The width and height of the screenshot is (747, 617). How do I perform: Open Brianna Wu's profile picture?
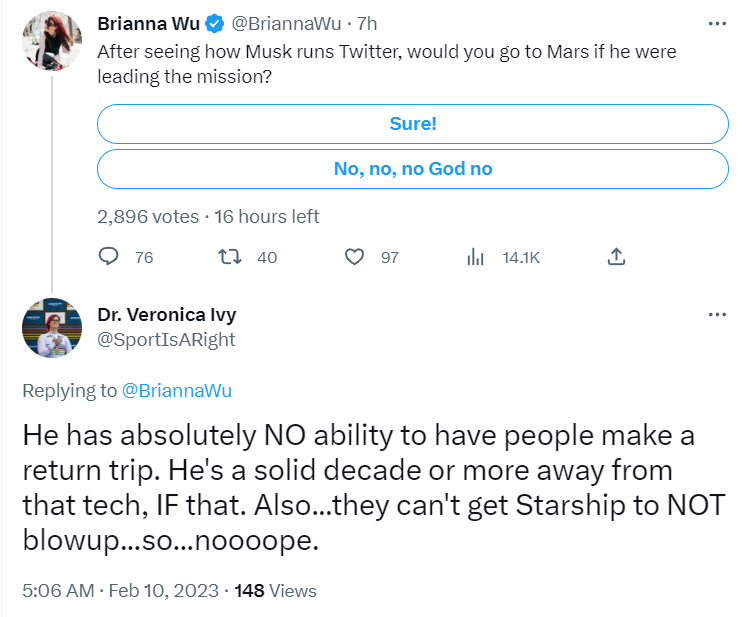(52, 41)
